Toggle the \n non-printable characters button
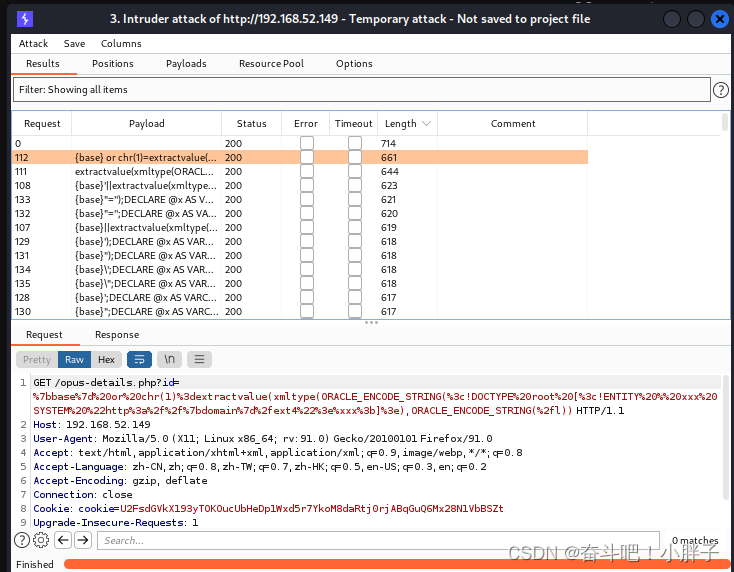 point(169,359)
